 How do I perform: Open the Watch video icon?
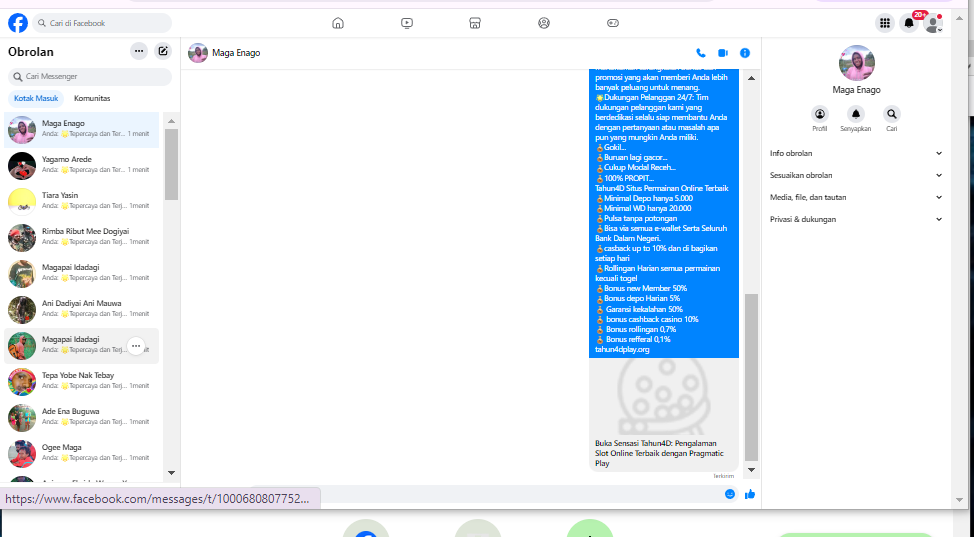[407, 23]
